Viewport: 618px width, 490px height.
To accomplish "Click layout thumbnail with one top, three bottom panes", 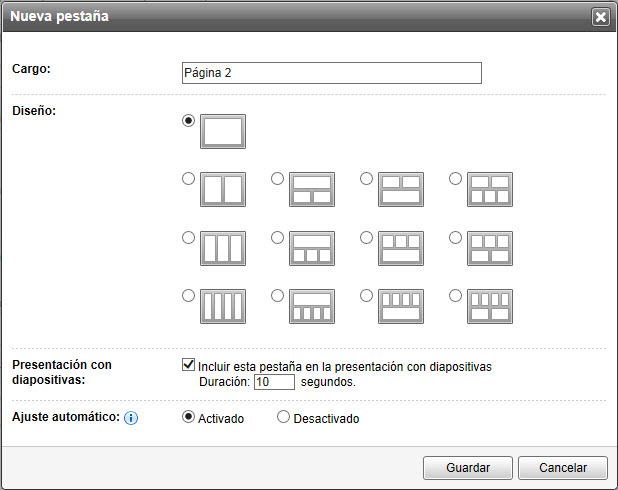I will 312,248.
